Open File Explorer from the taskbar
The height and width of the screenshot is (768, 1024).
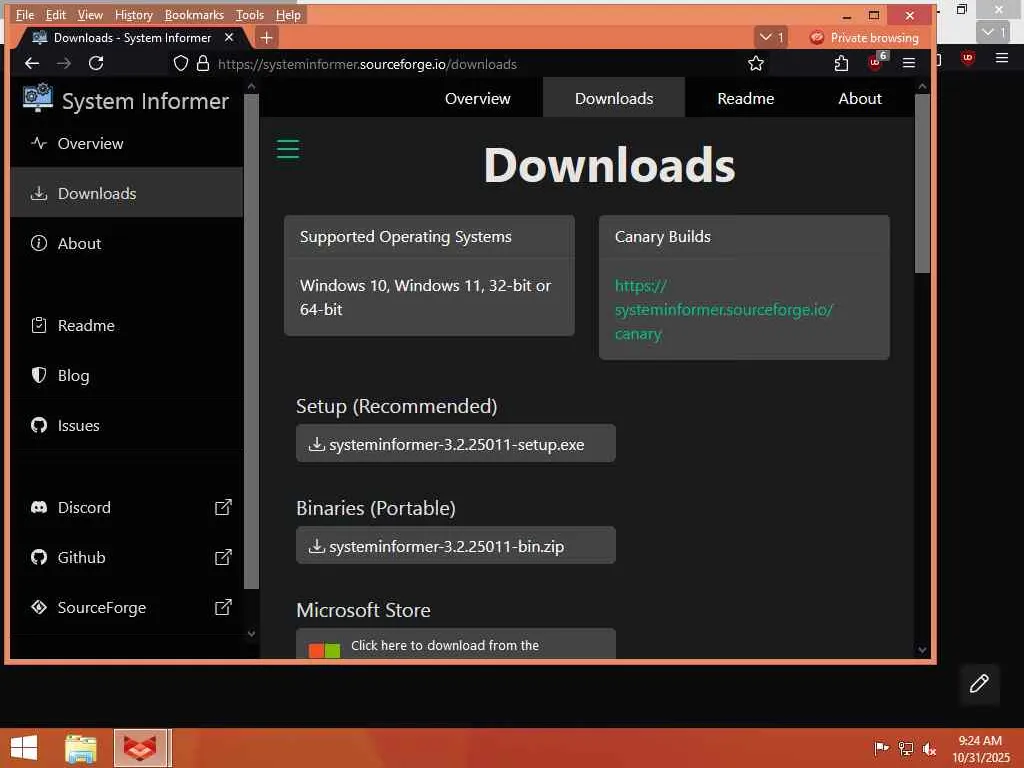pos(81,748)
